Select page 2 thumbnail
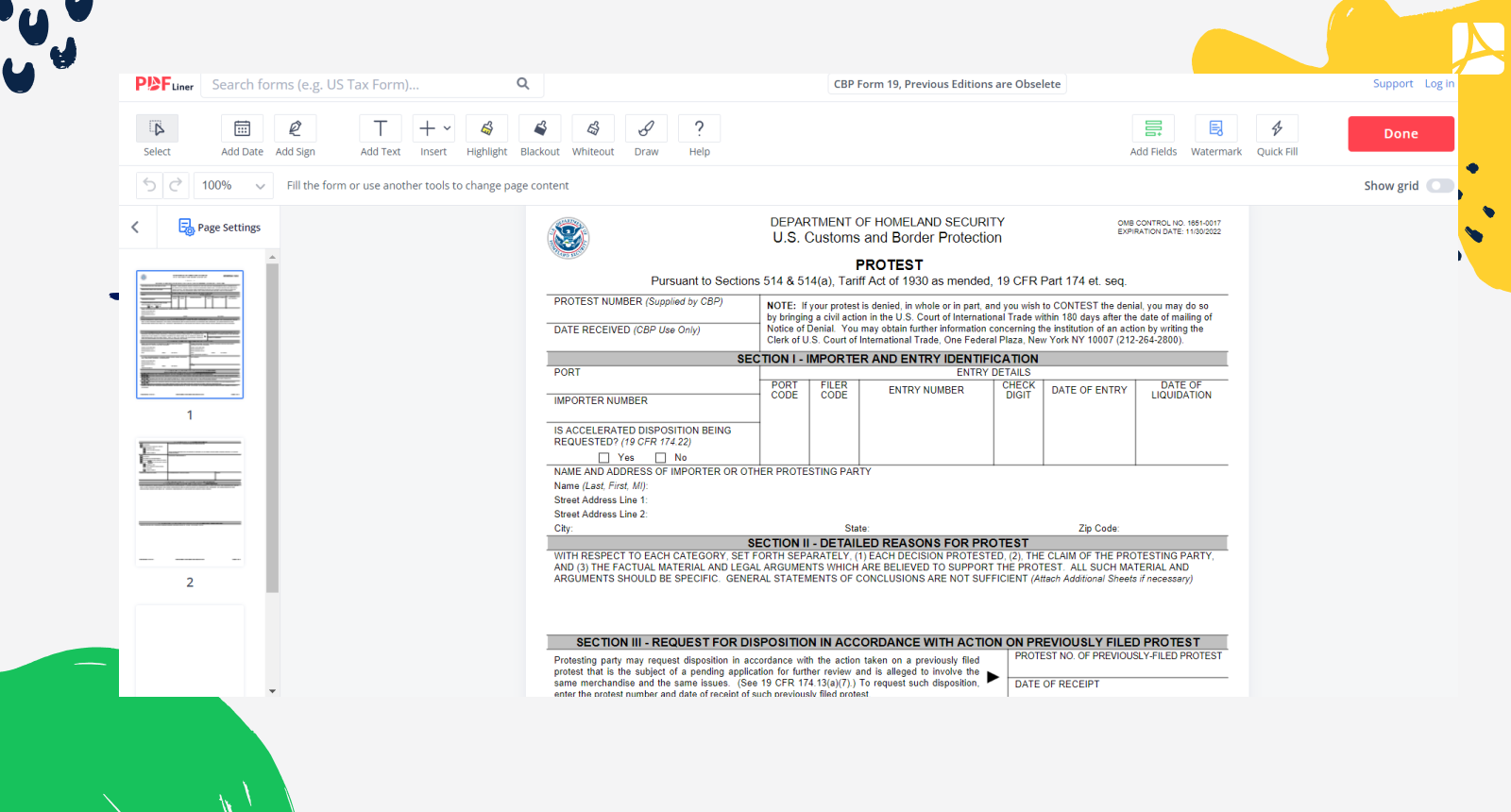 pos(190,501)
